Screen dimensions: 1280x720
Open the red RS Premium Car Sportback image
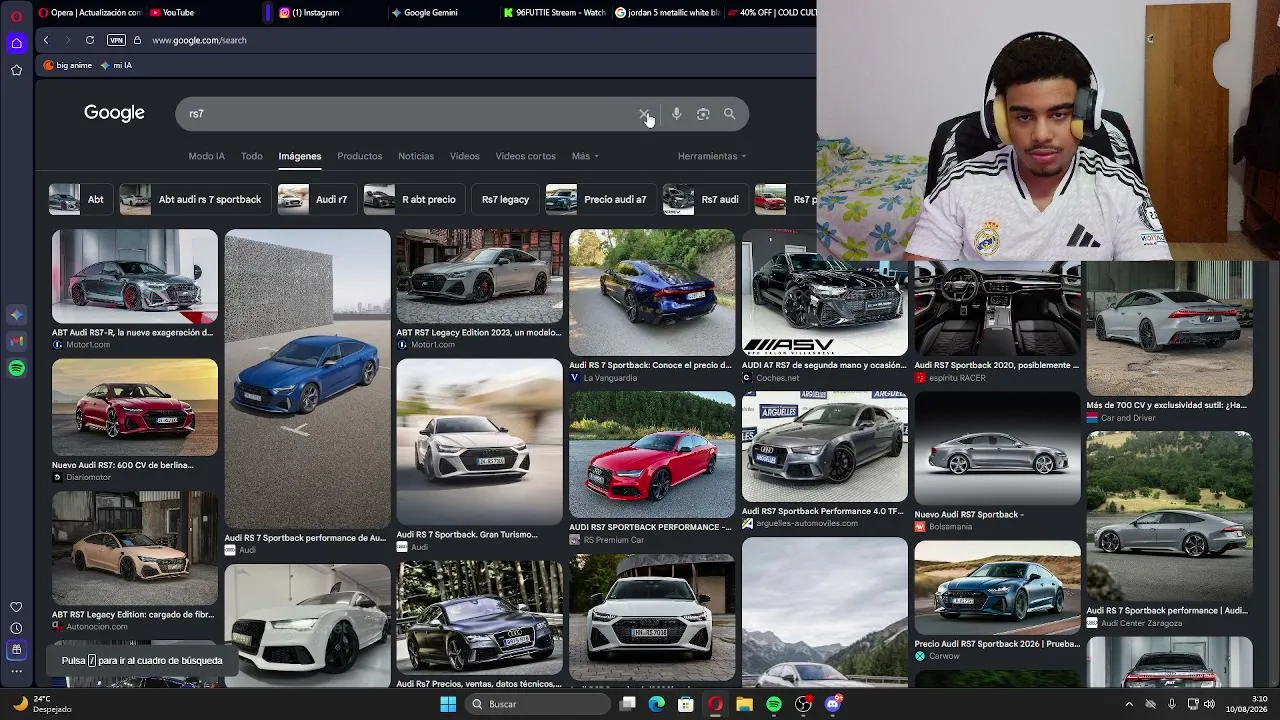[x=651, y=455]
